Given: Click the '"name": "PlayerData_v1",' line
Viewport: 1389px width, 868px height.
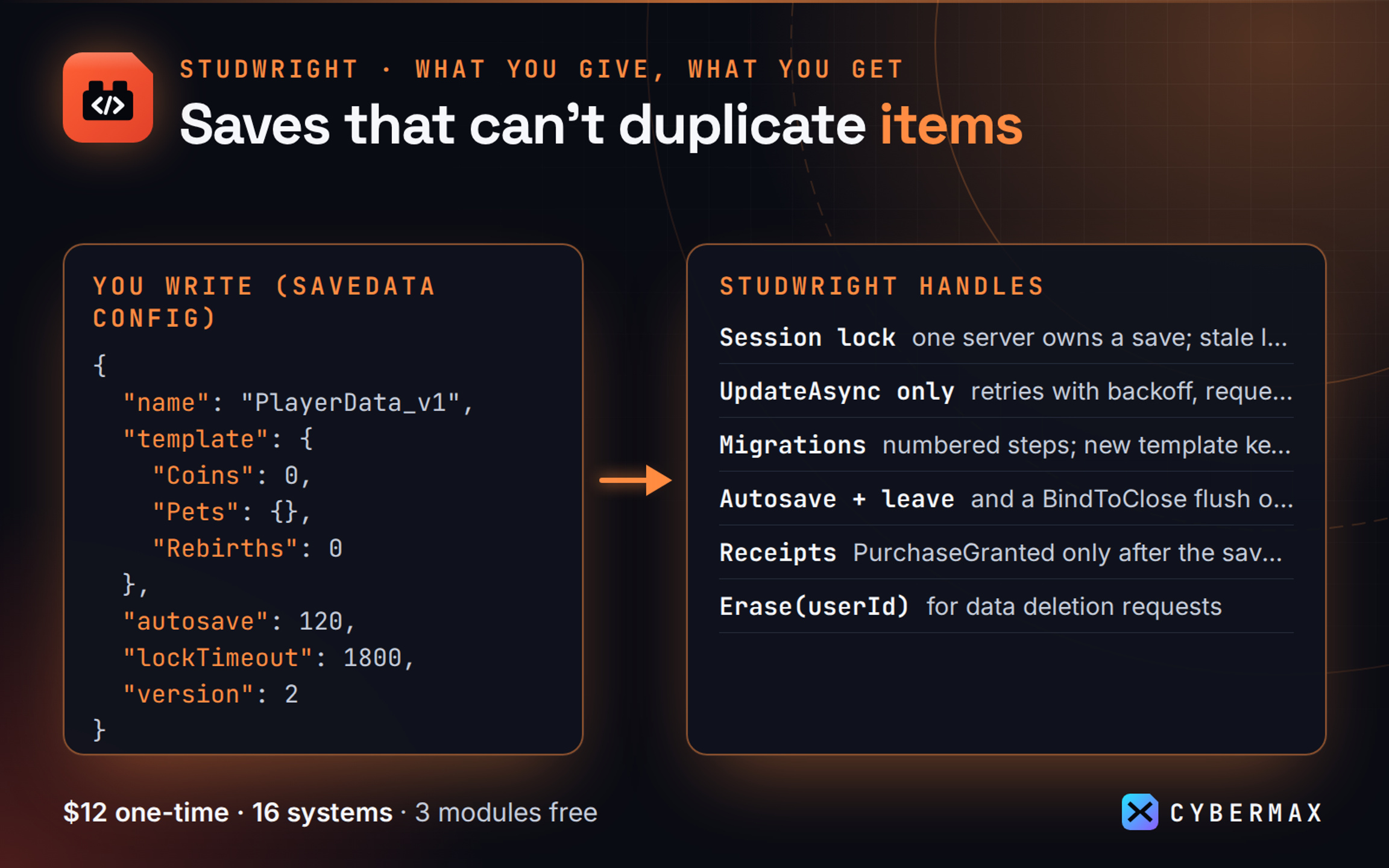Looking at the screenshot, I should tap(298, 403).
